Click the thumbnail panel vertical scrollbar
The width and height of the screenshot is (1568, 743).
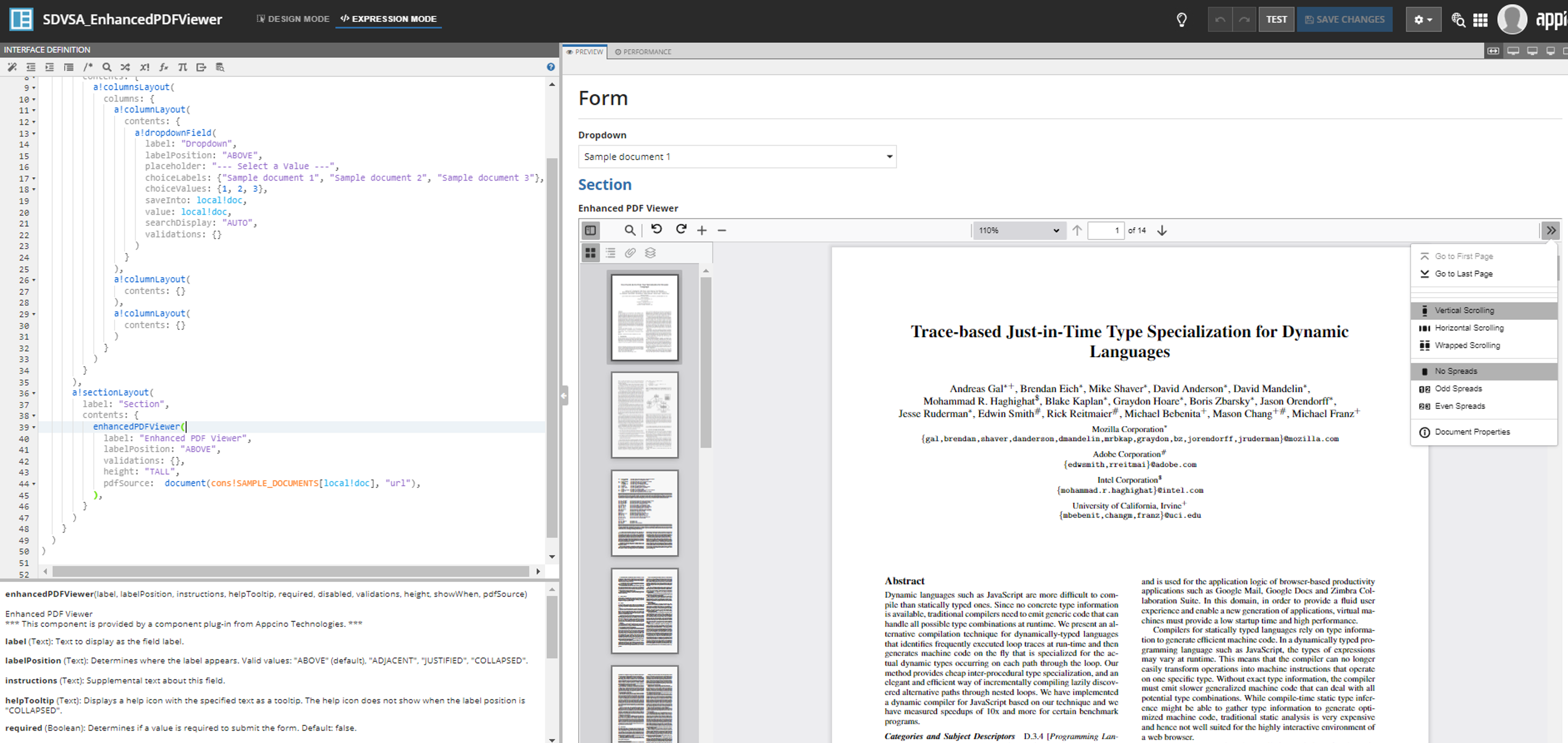pos(706,362)
